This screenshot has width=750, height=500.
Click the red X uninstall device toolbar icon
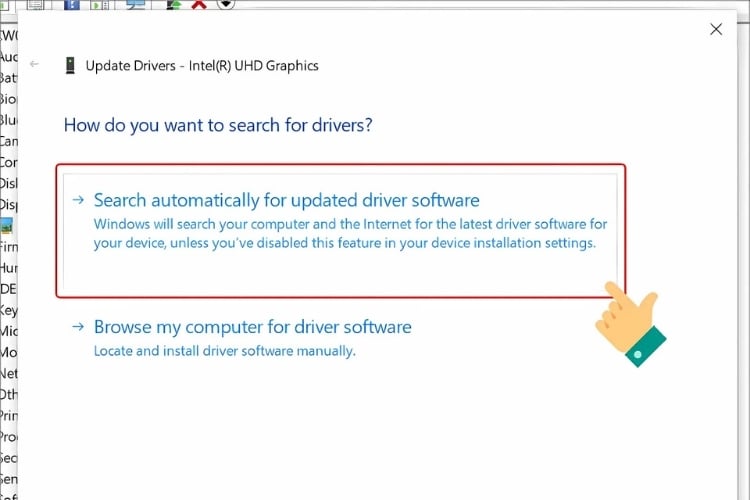(x=199, y=5)
